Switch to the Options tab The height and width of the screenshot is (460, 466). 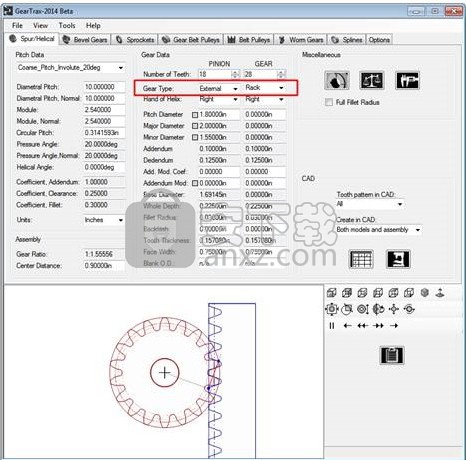click(x=379, y=40)
